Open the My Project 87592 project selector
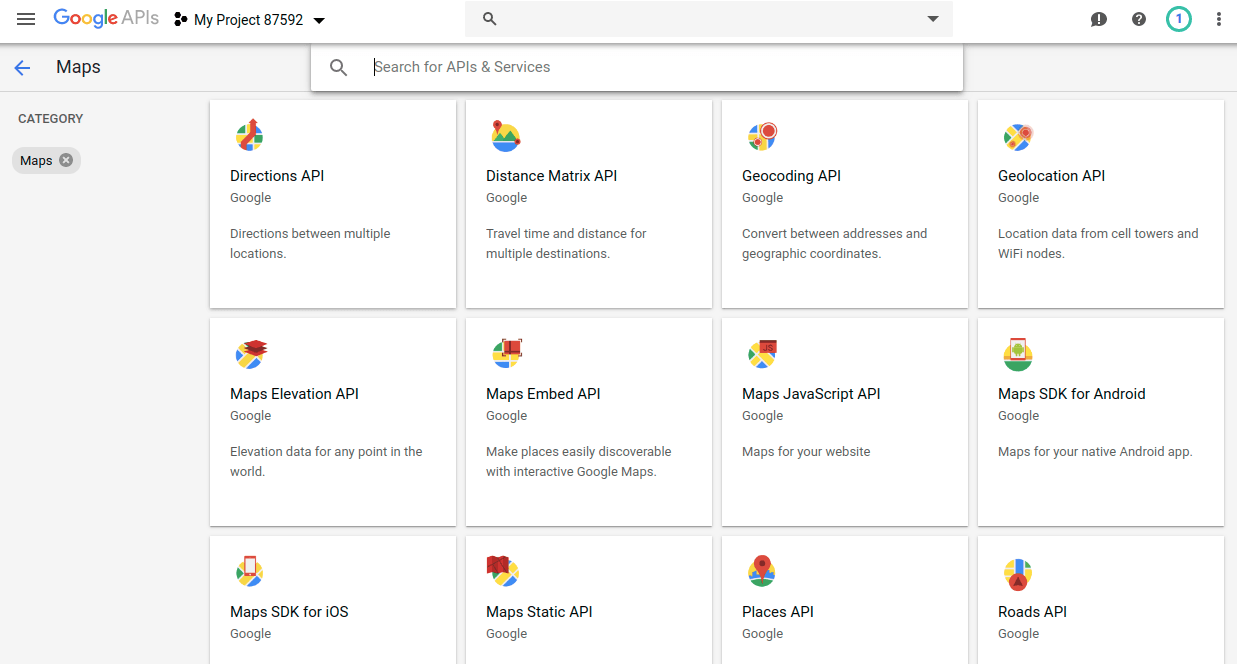 tap(250, 20)
